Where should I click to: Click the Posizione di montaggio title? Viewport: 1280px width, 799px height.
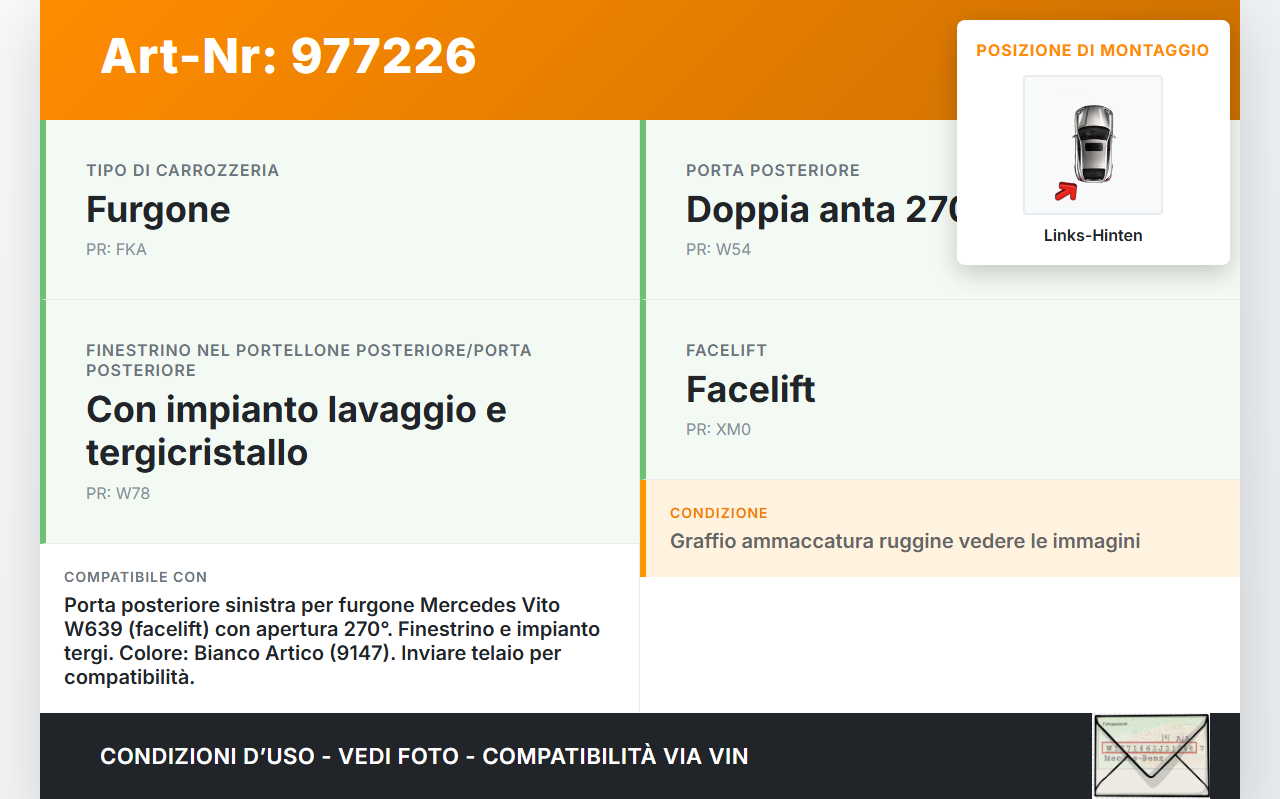tap(1093, 50)
